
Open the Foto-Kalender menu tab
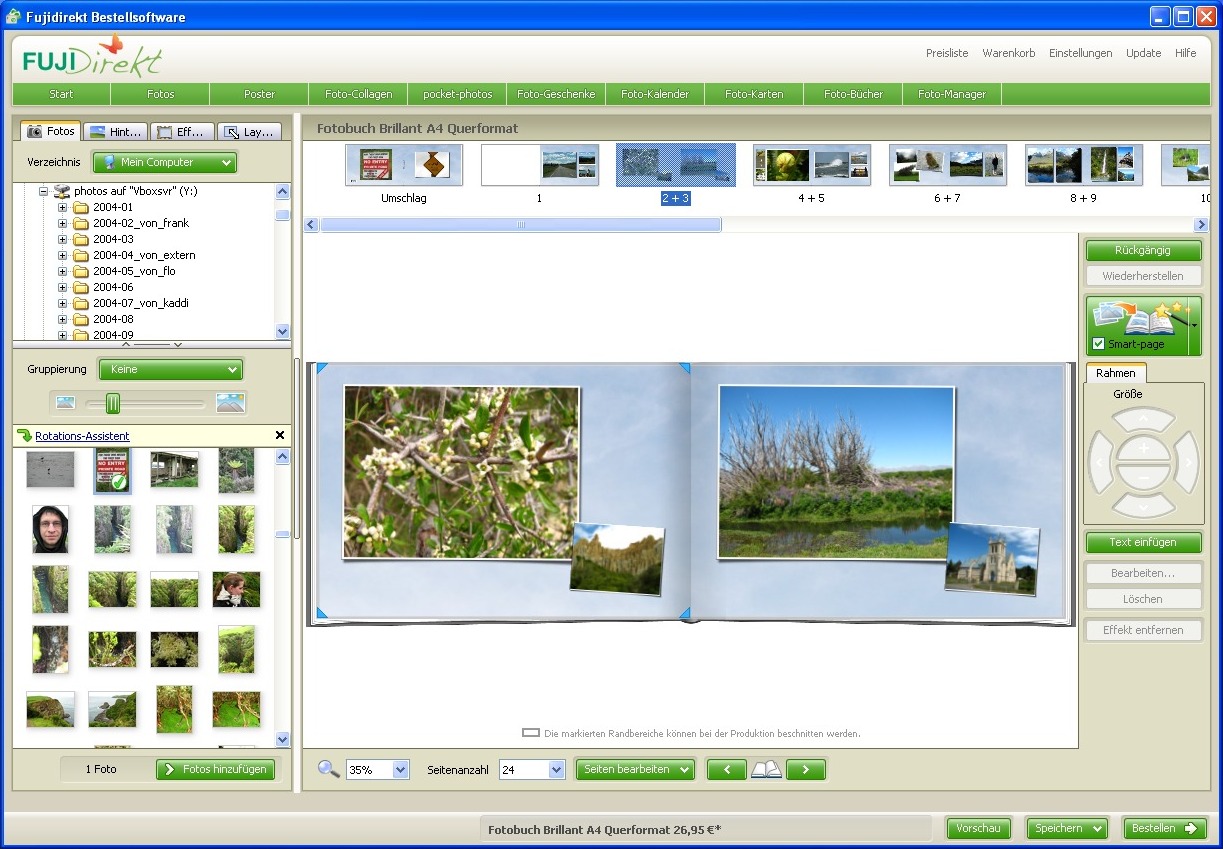[x=655, y=94]
